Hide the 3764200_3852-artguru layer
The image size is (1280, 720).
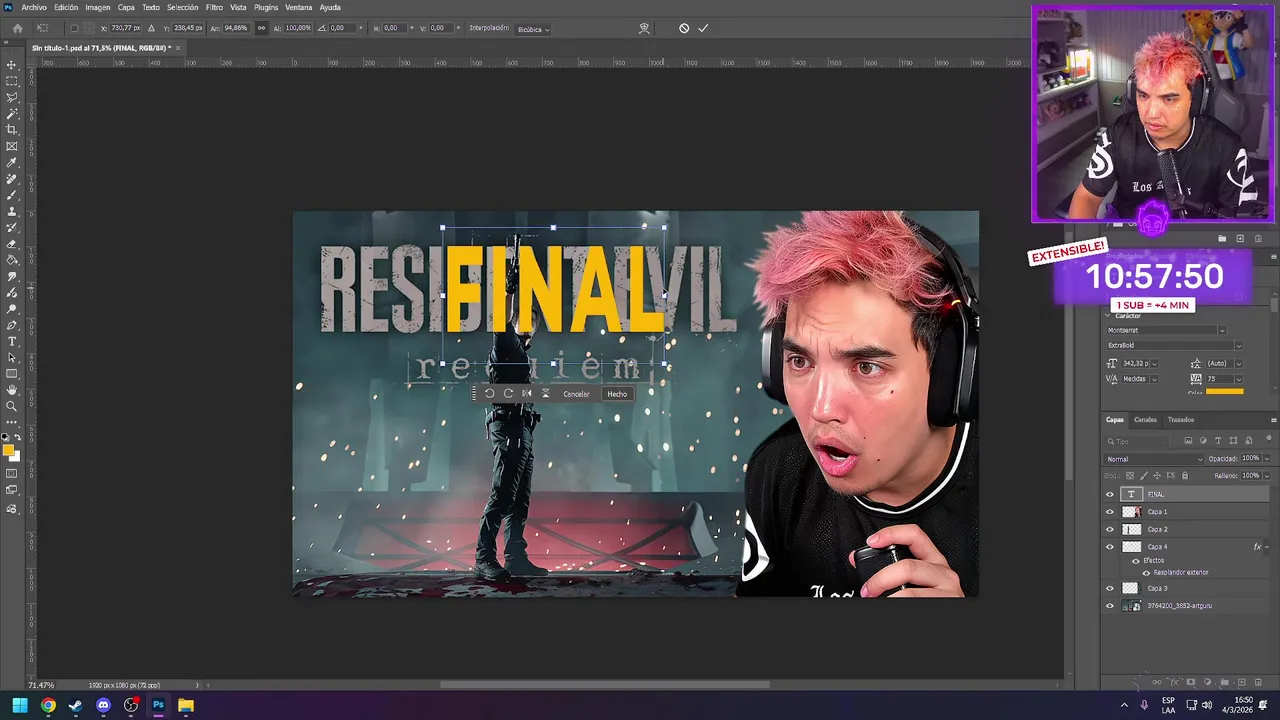click(x=1109, y=606)
